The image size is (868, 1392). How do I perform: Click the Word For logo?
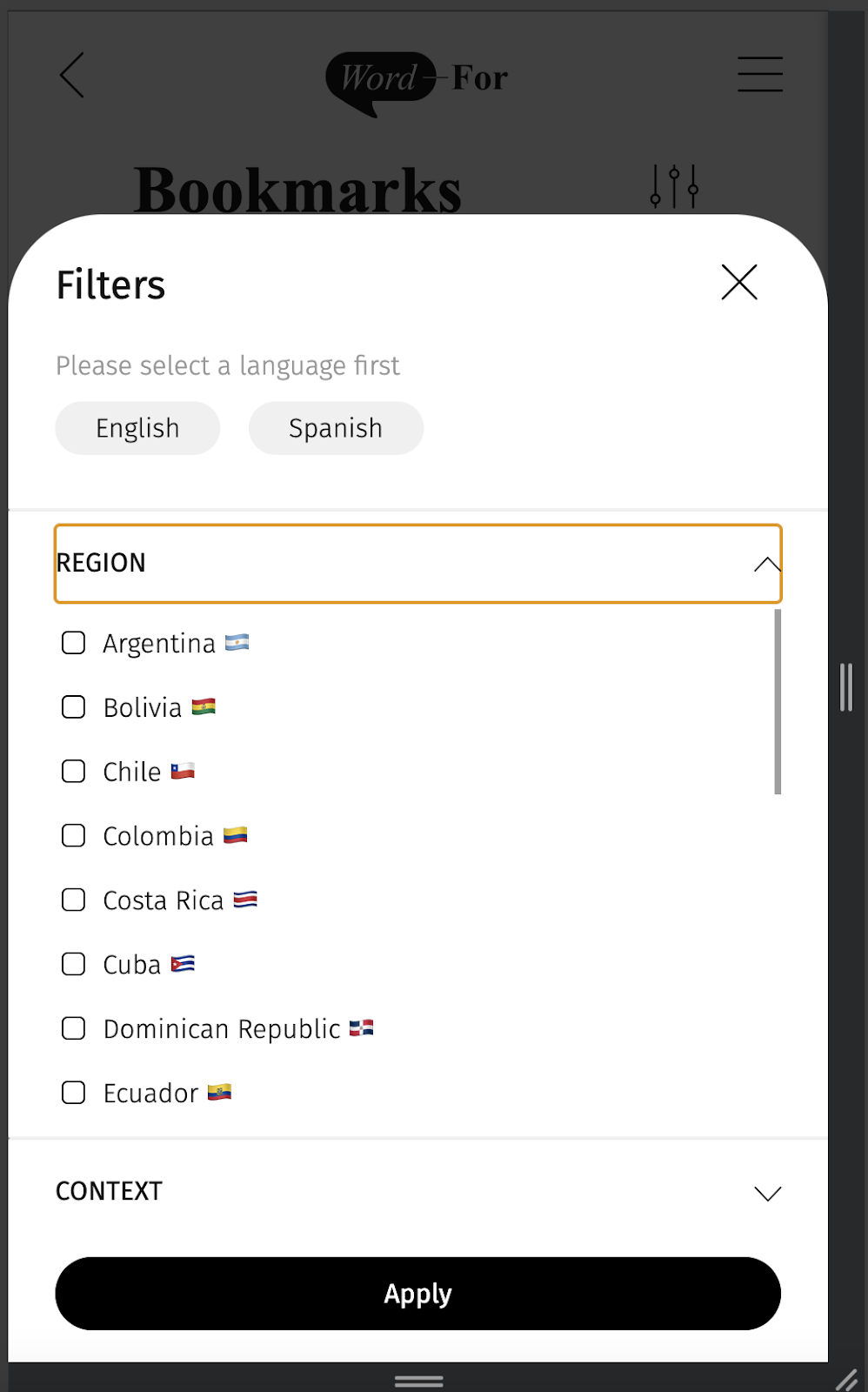pos(417,83)
